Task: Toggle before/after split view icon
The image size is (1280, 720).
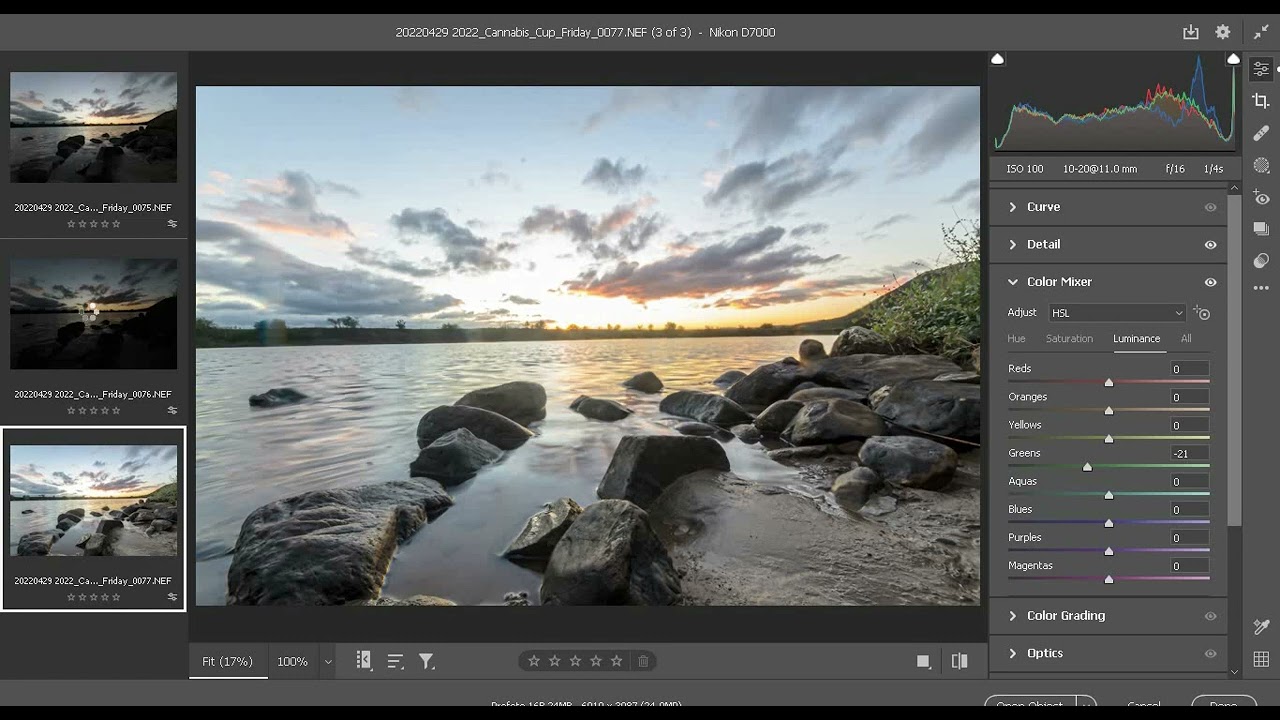Action: pos(959,661)
